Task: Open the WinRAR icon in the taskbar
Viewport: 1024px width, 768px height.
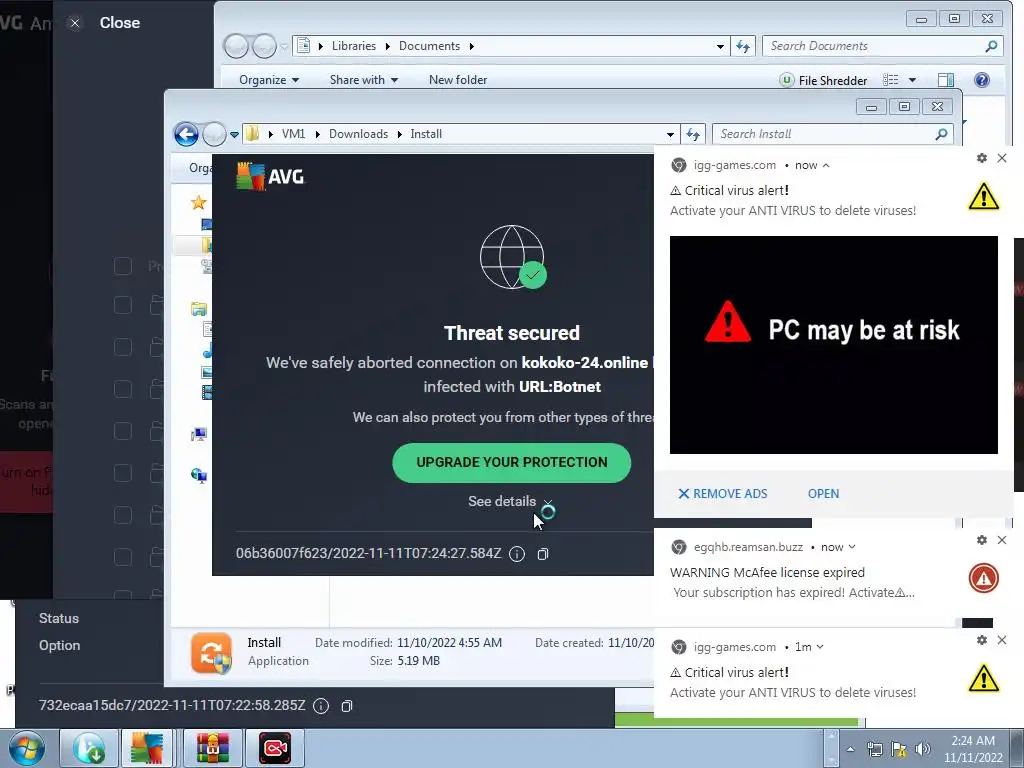Action: click(212, 748)
